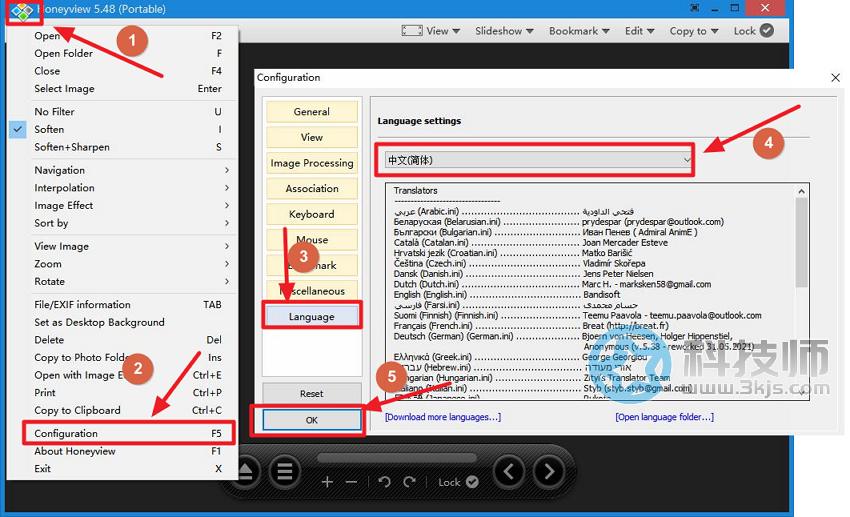Click OK in Configuration dialog
The width and height of the screenshot is (850, 517).
click(312, 420)
